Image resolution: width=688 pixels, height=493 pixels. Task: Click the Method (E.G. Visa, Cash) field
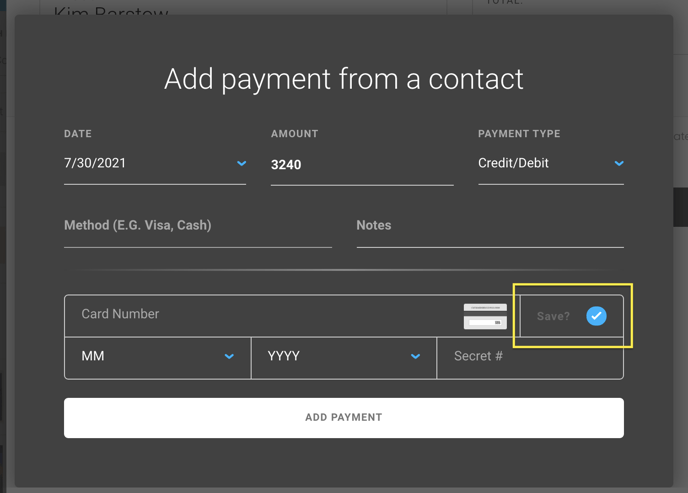click(x=198, y=226)
